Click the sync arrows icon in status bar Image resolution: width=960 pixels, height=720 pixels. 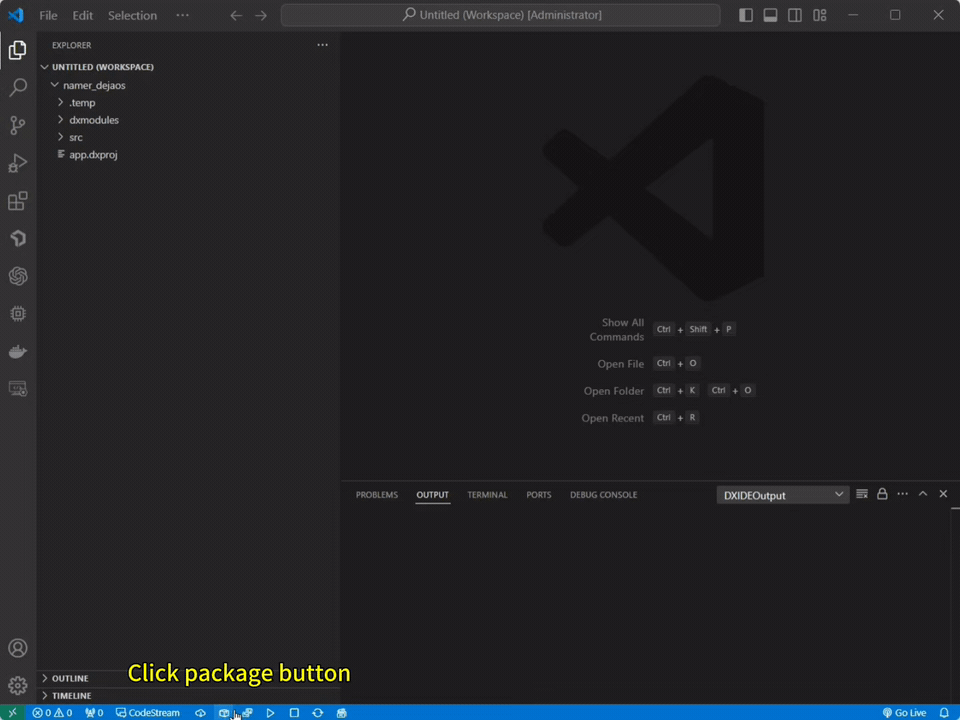pyautogui.click(x=318, y=713)
